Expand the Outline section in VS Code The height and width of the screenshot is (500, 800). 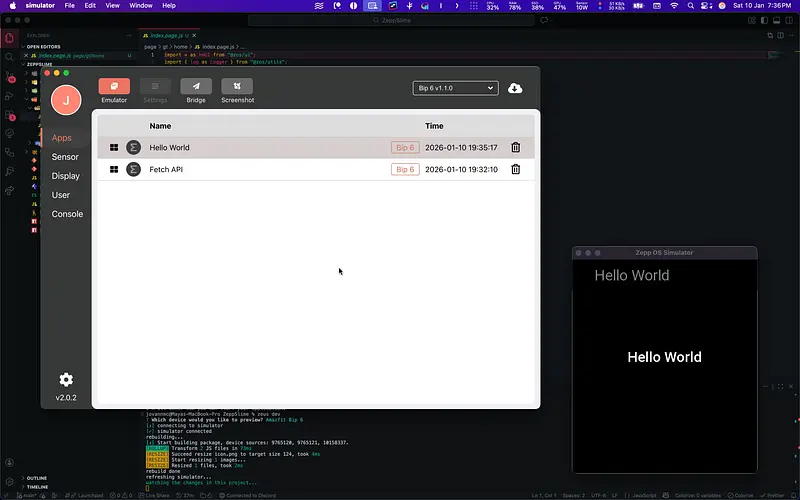(x=36, y=478)
